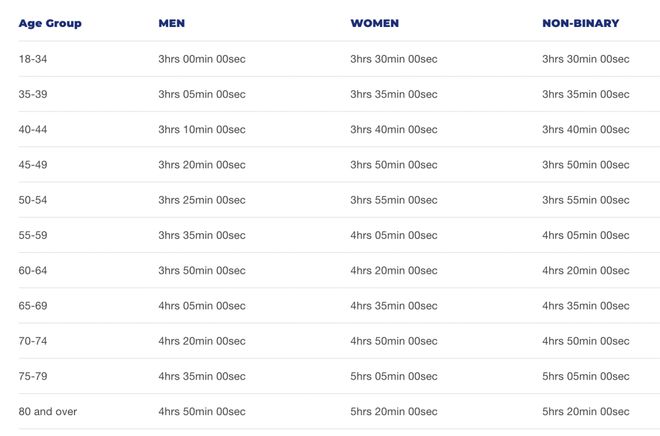Viewport: 660px width, 436px height.
Task: Select the 60-64 age group label
Action: [33, 271]
